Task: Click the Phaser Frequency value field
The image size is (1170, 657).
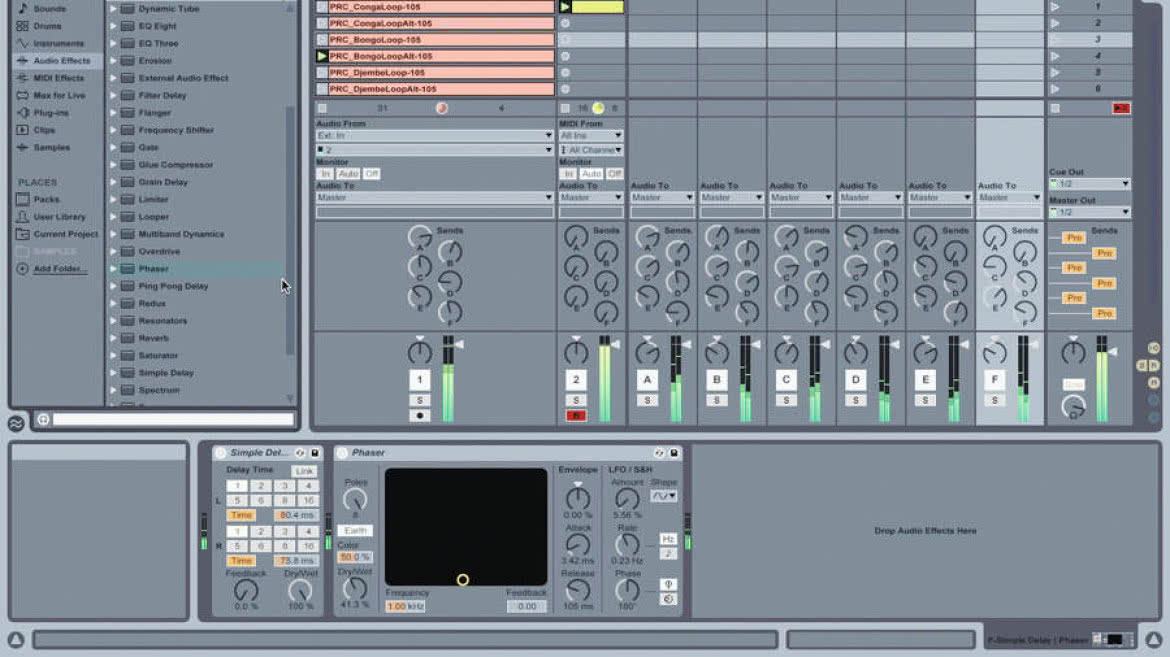Action: point(405,606)
